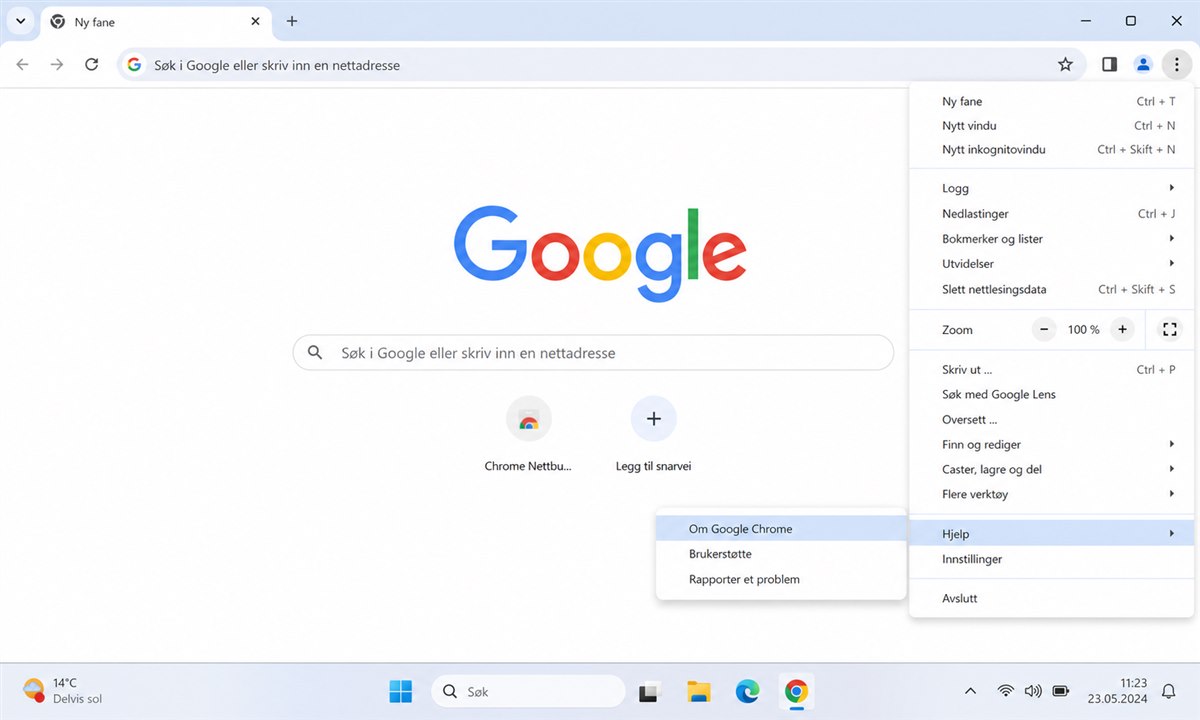Image resolution: width=1200 pixels, height=720 pixels.
Task: Select Søk med Google Lens
Action: click(1052, 395)
